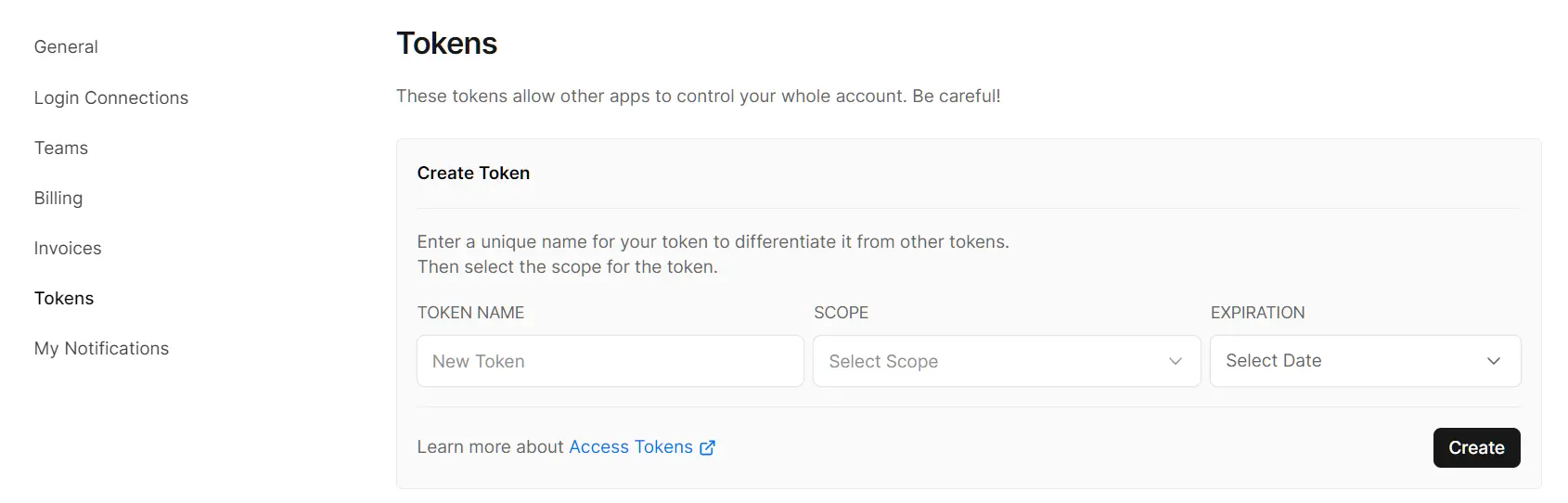Navigate to Billing settings

point(58,198)
